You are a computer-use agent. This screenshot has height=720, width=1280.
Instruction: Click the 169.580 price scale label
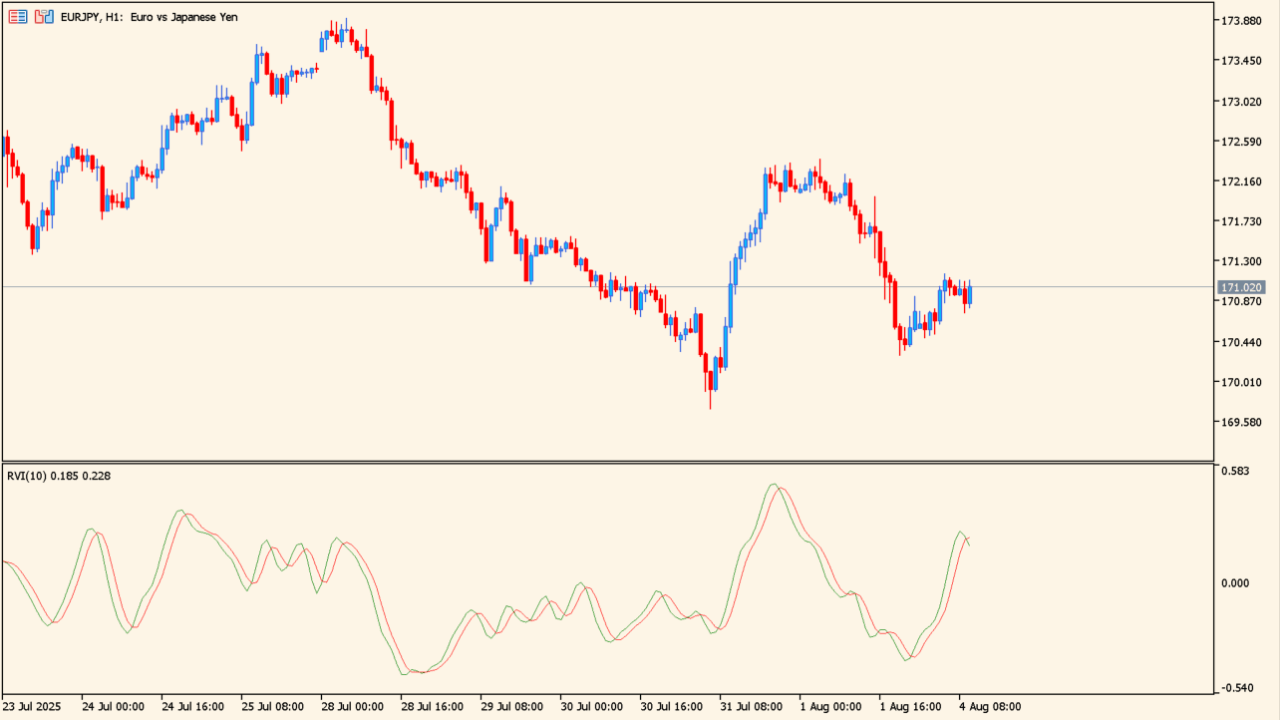point(1241,422)
